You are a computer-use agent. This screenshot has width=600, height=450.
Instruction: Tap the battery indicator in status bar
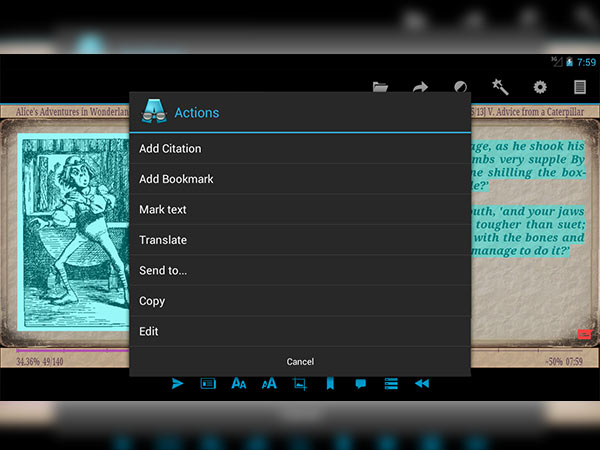(x=569, y=62)
